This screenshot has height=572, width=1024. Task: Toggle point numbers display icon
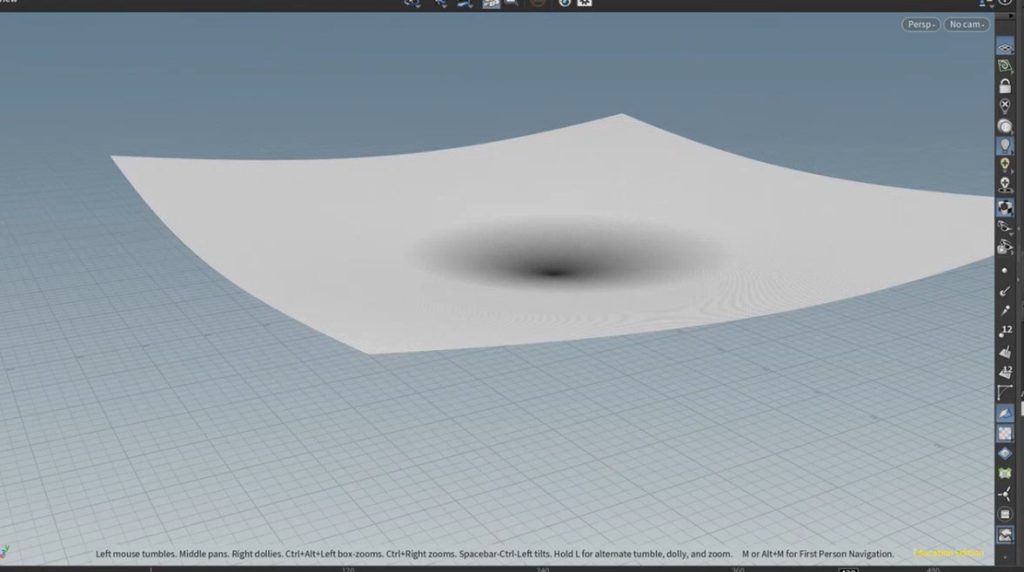point(1005,332)
